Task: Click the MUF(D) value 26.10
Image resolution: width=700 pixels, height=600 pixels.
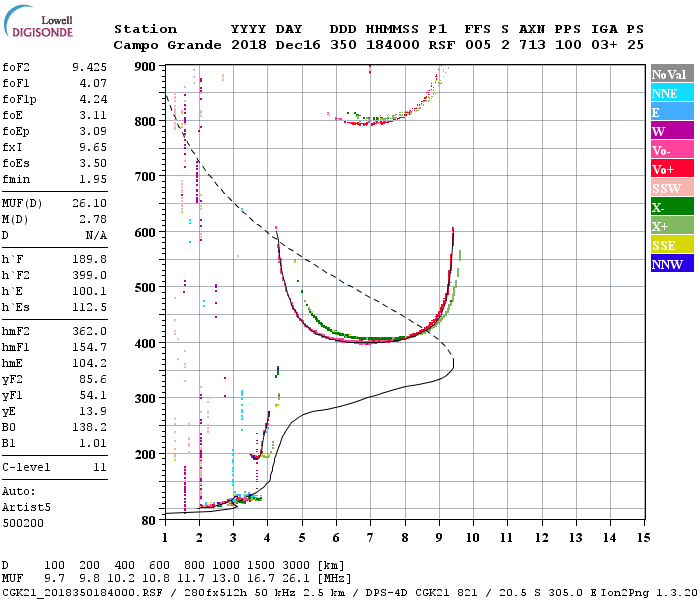Action: [x=89, y=203]
